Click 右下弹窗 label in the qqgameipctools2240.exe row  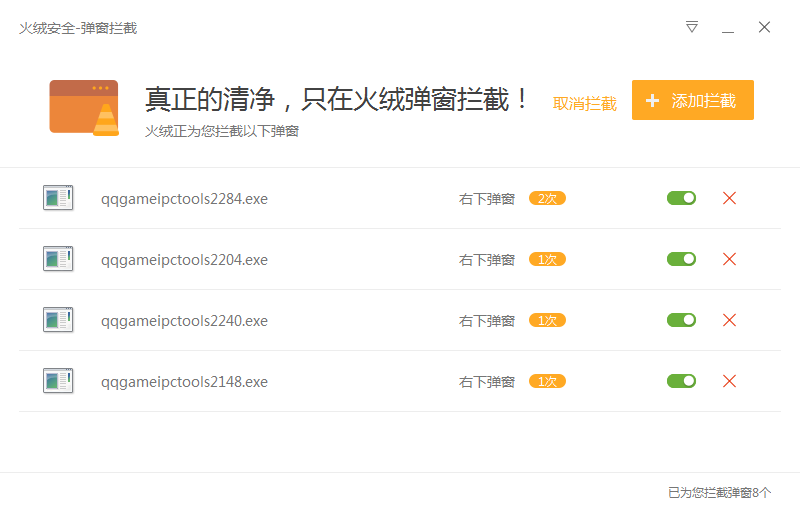click(x=487, y=321)
